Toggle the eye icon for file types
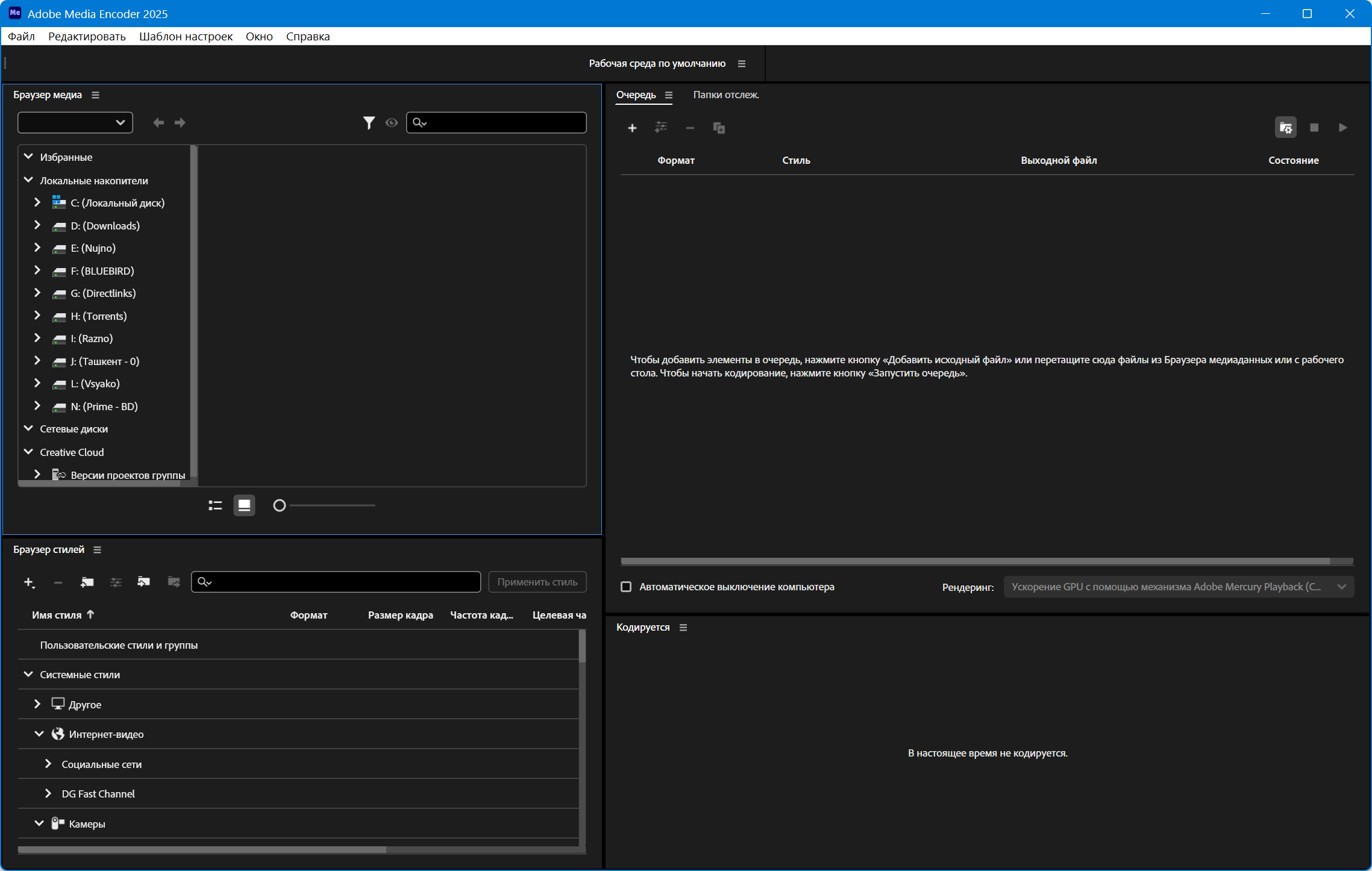 click(392, 123)
